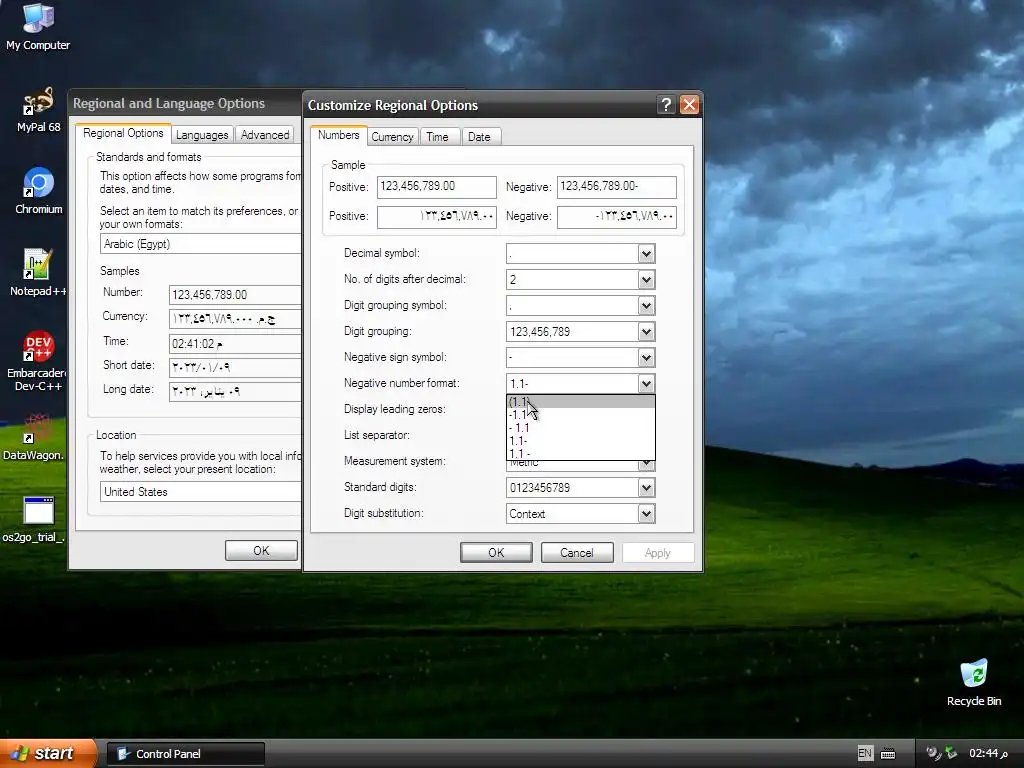Select the Embarcadero Dev-C++ desktop icon

[38, 361]
